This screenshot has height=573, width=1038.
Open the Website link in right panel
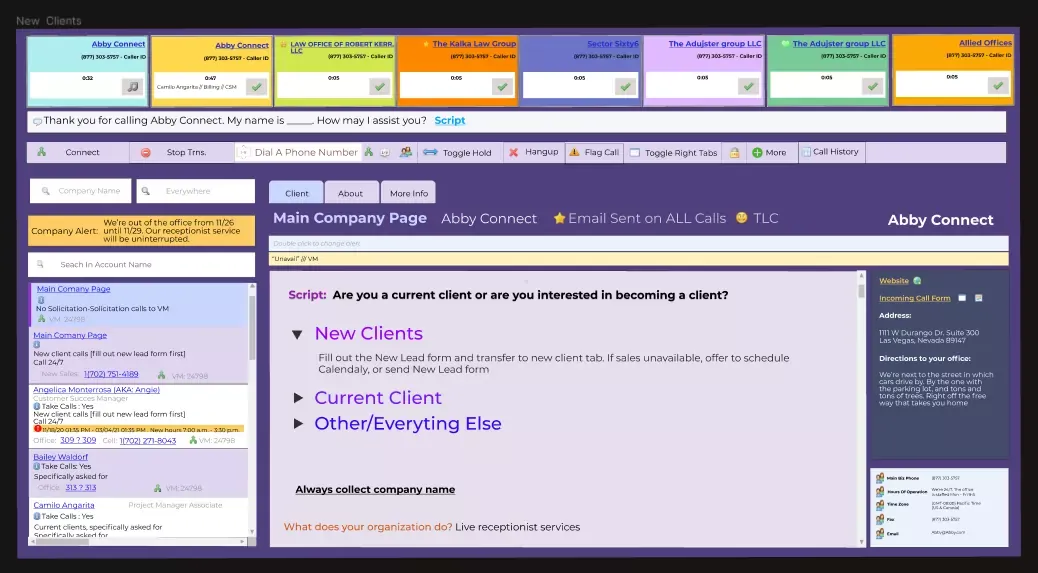click(x=894, y=281)
